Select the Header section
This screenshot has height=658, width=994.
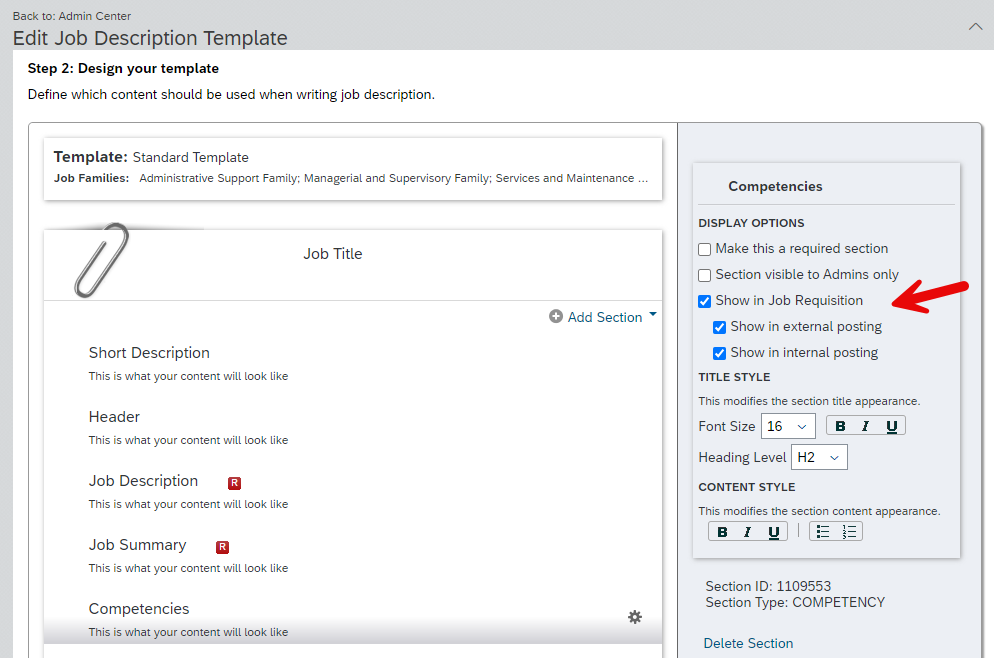[114, 416]
